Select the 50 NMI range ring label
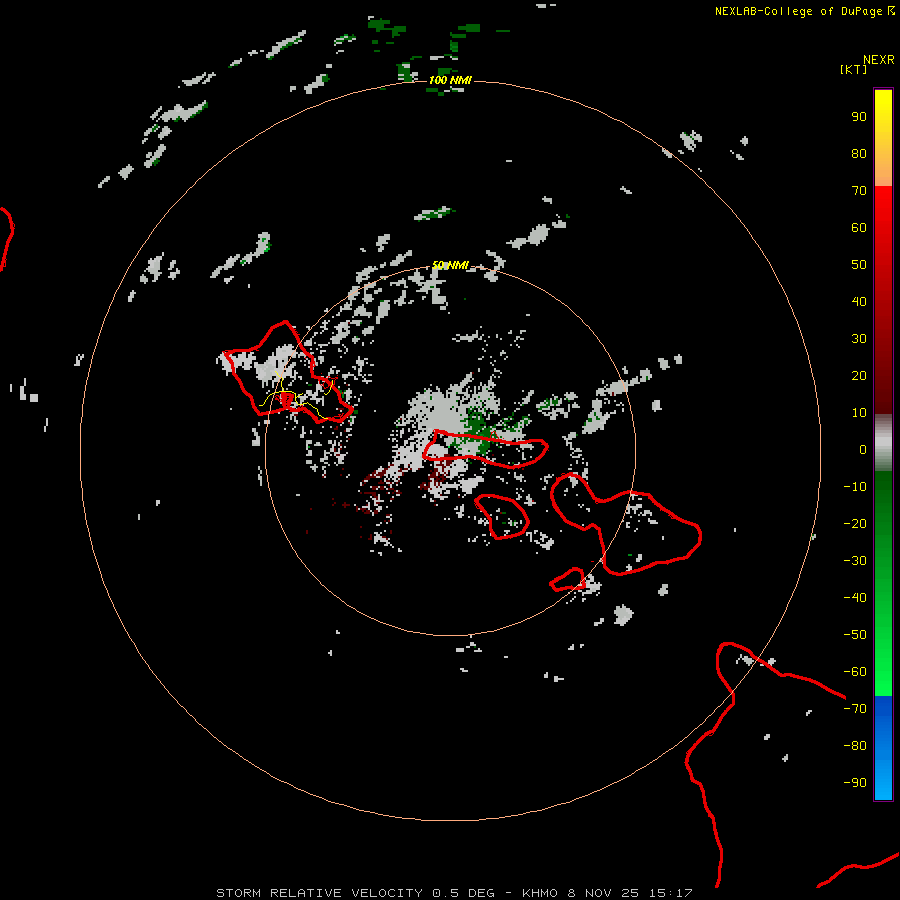The width and height of the screenshot is (900, 900). click(x=450, y=265)
